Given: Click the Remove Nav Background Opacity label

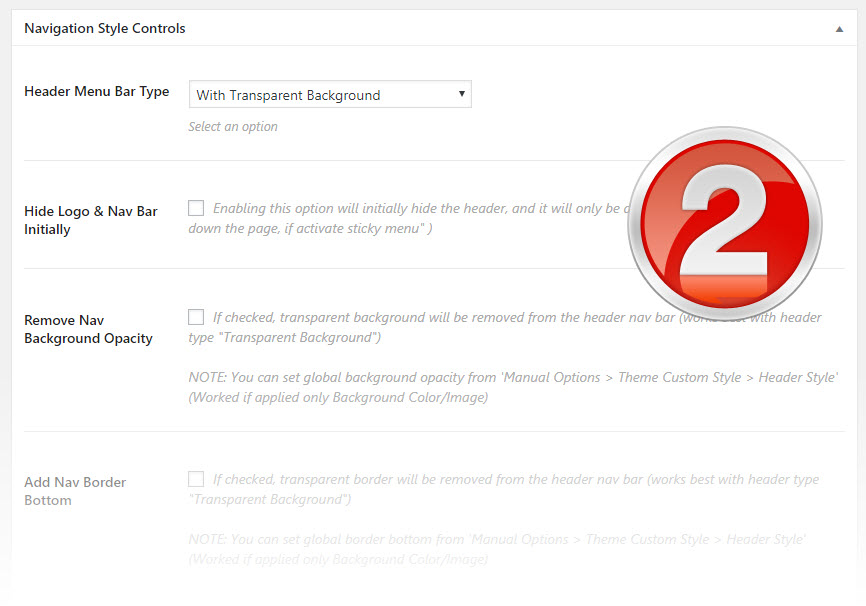Looking at the screenshot, I should [88, 329].
